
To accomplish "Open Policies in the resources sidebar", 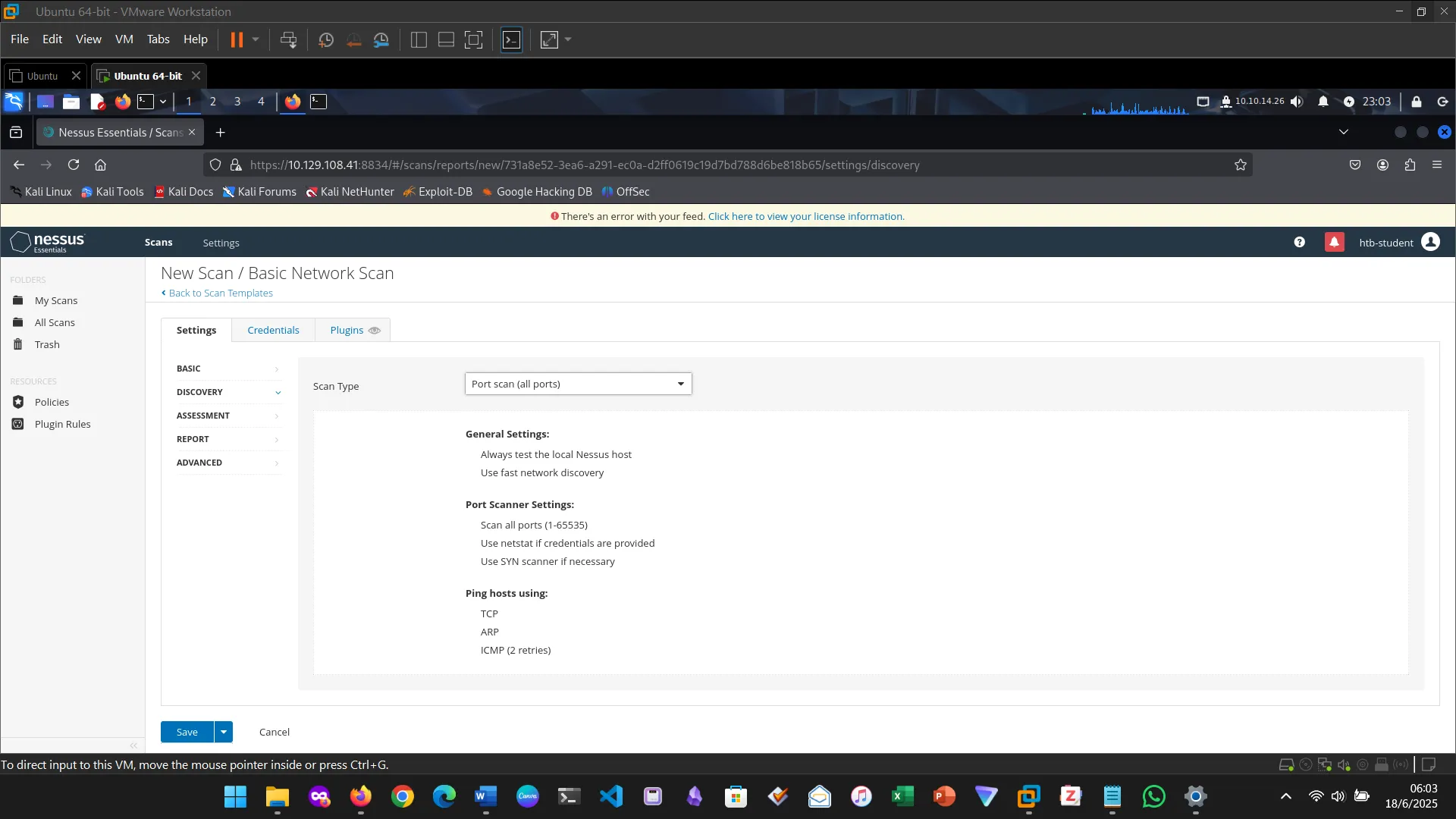I will click(x=52, y=402).
